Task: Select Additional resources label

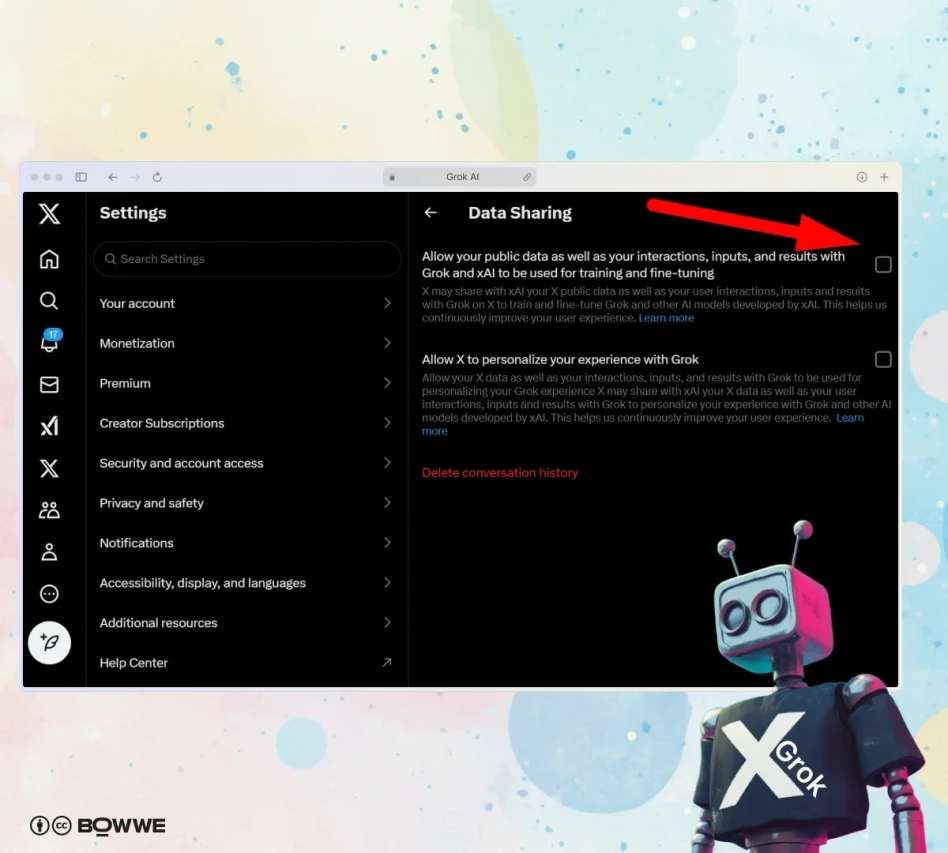Action: point(158,623)
